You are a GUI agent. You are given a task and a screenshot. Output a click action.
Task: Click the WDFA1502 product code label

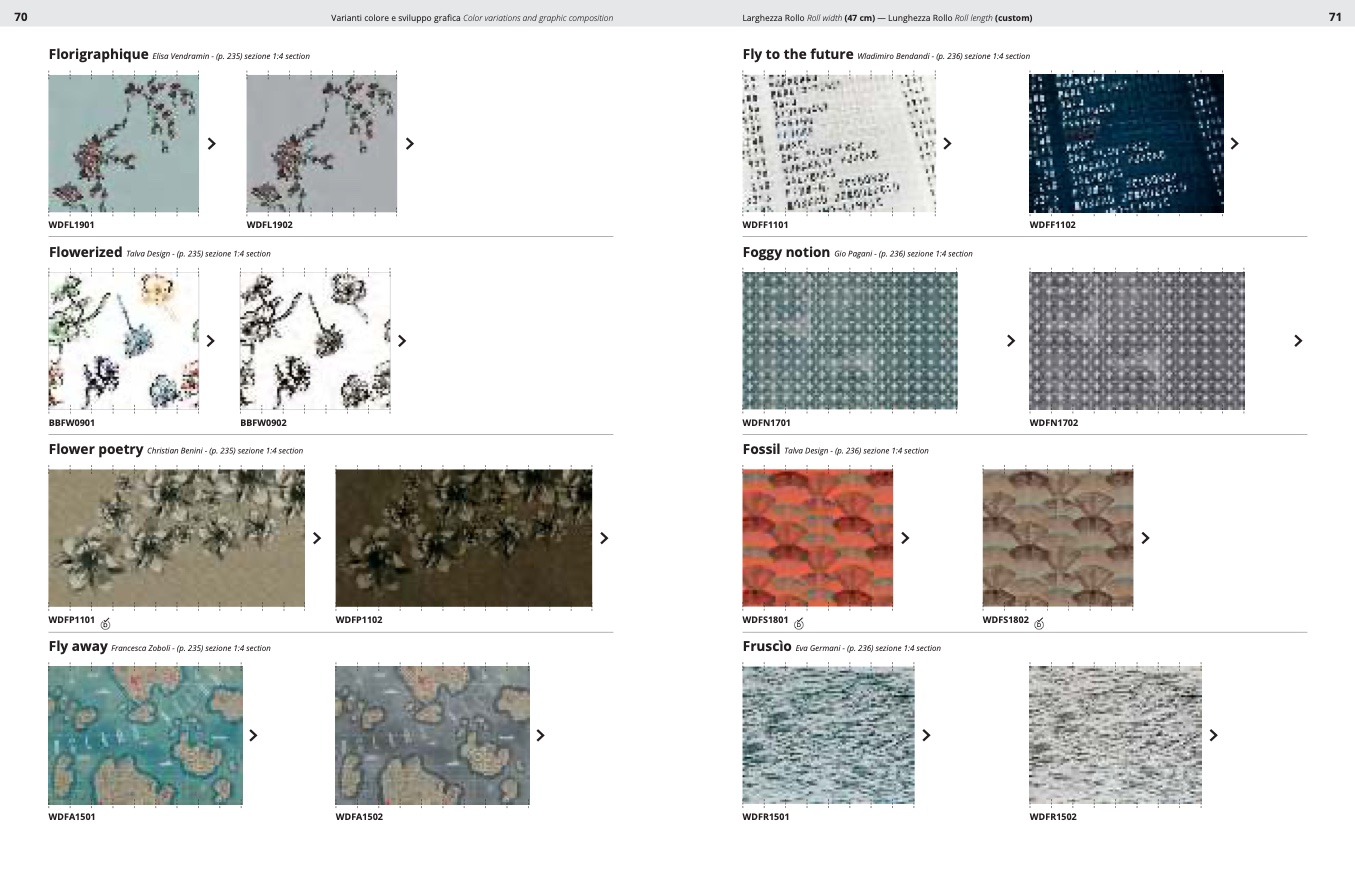coord(359,817)
